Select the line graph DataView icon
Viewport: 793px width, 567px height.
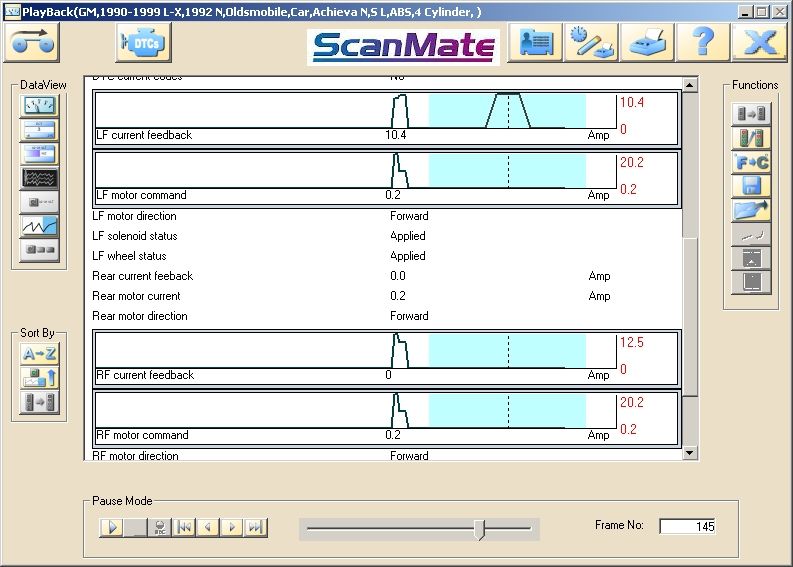39,226
